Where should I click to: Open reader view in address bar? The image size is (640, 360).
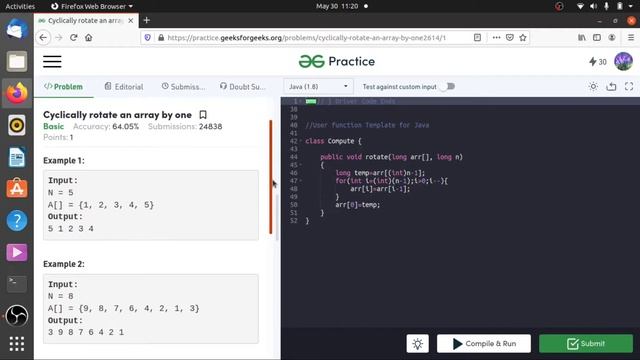tap(477, 38)
